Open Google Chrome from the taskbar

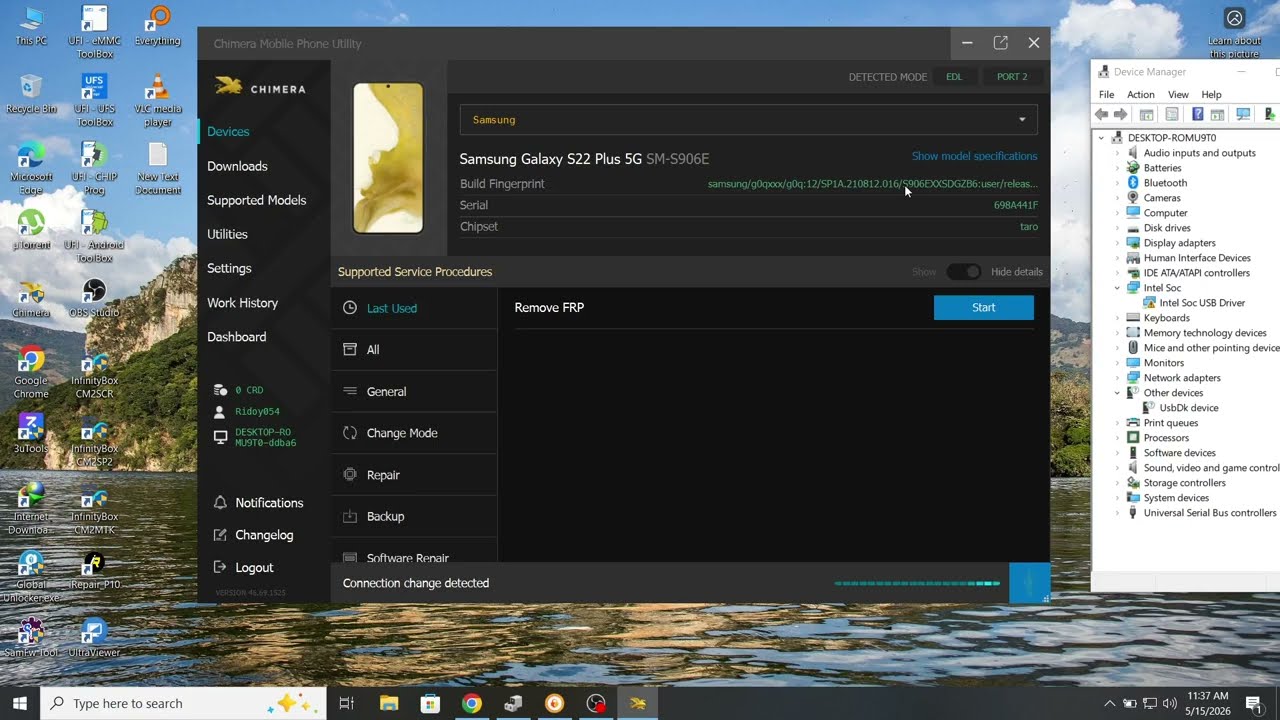click(471, 703)
